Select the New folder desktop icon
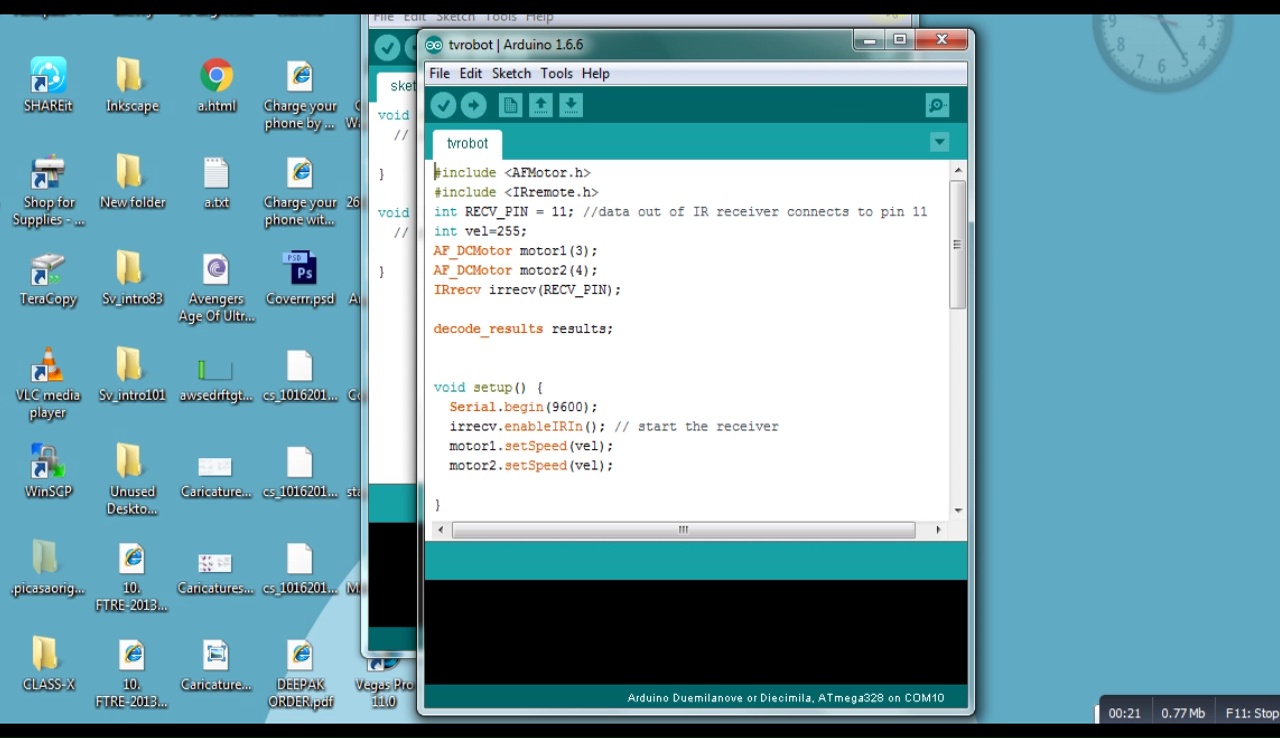 click(132, 182)
